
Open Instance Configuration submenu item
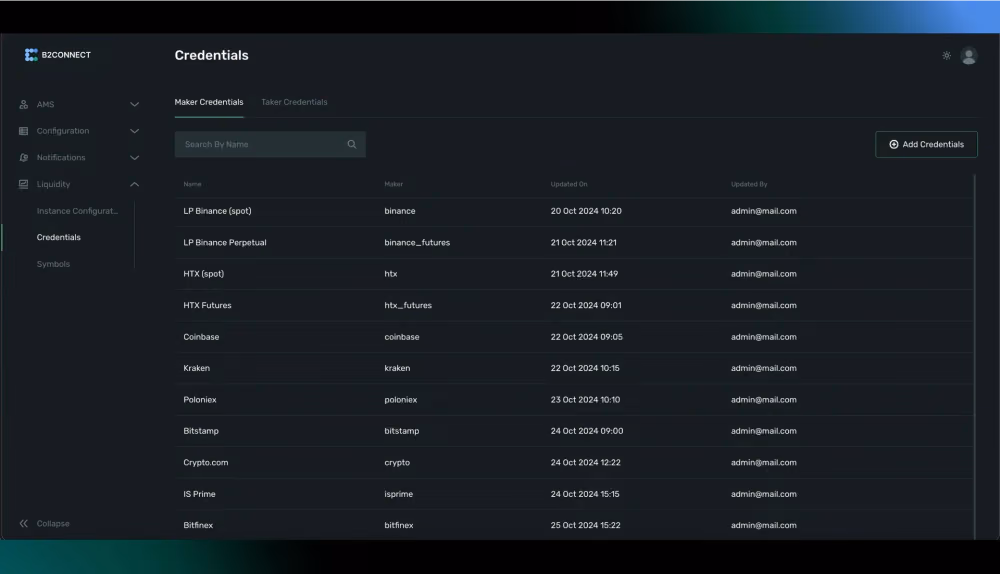click(x=77, y=211)
